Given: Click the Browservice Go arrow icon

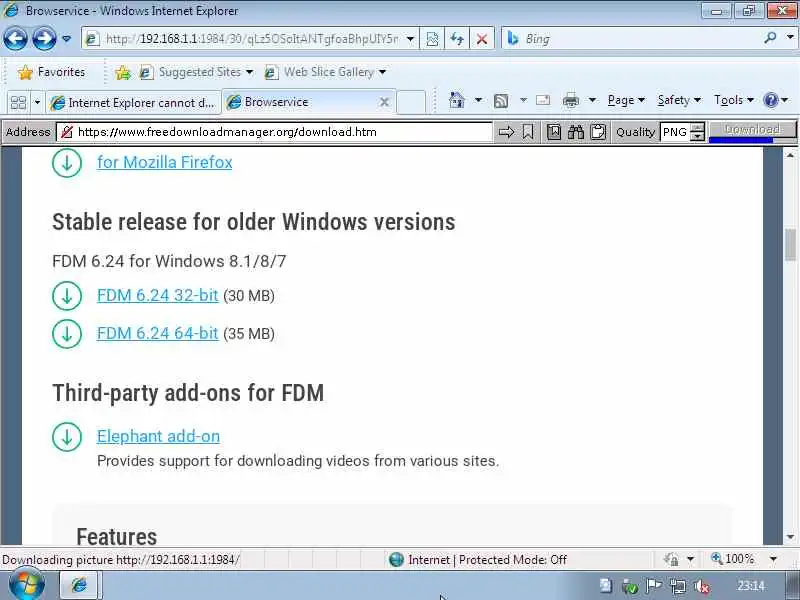Looking at the screenshot, I should pos(506,132).
